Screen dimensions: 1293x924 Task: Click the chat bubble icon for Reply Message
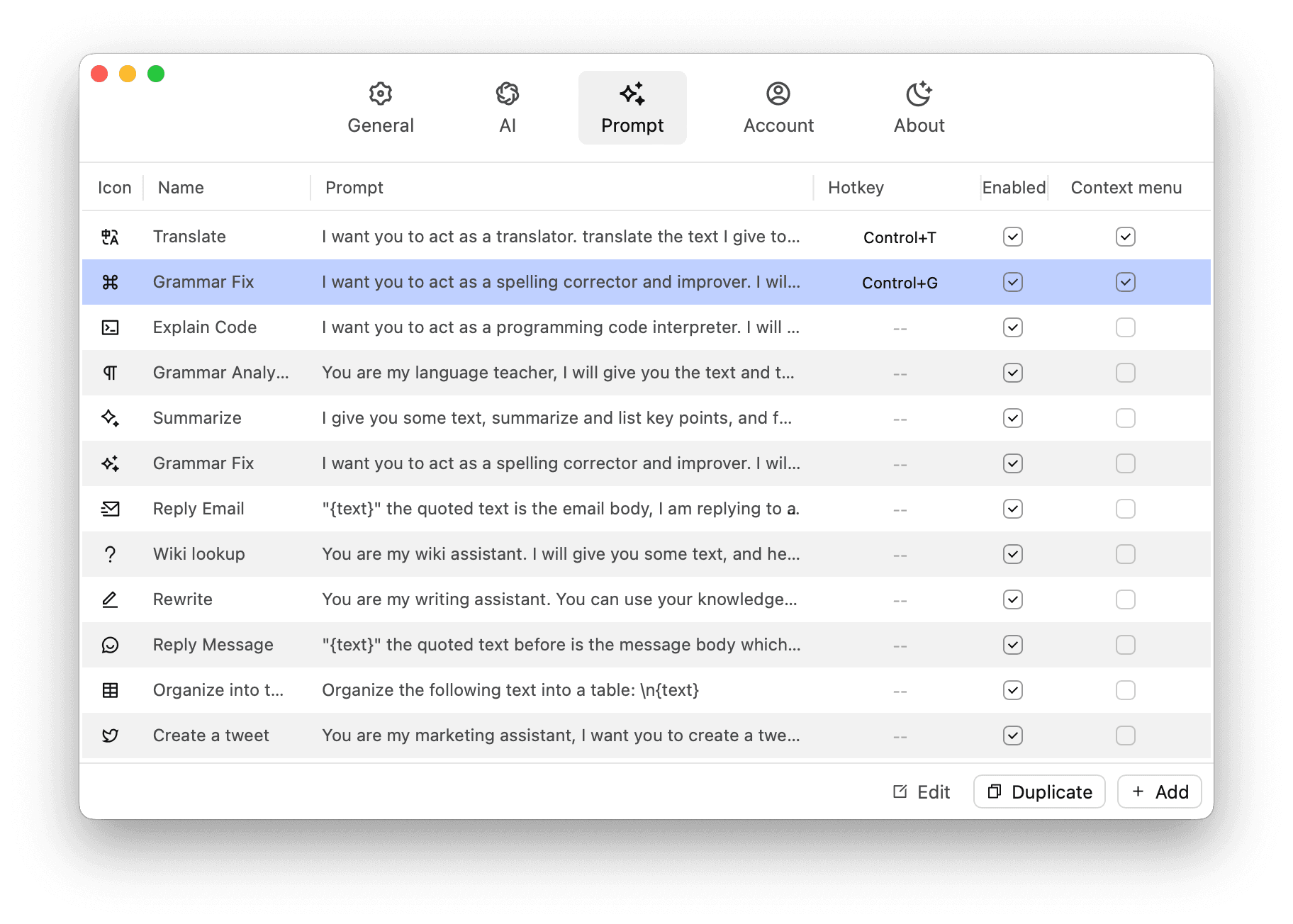pos(110,645)
